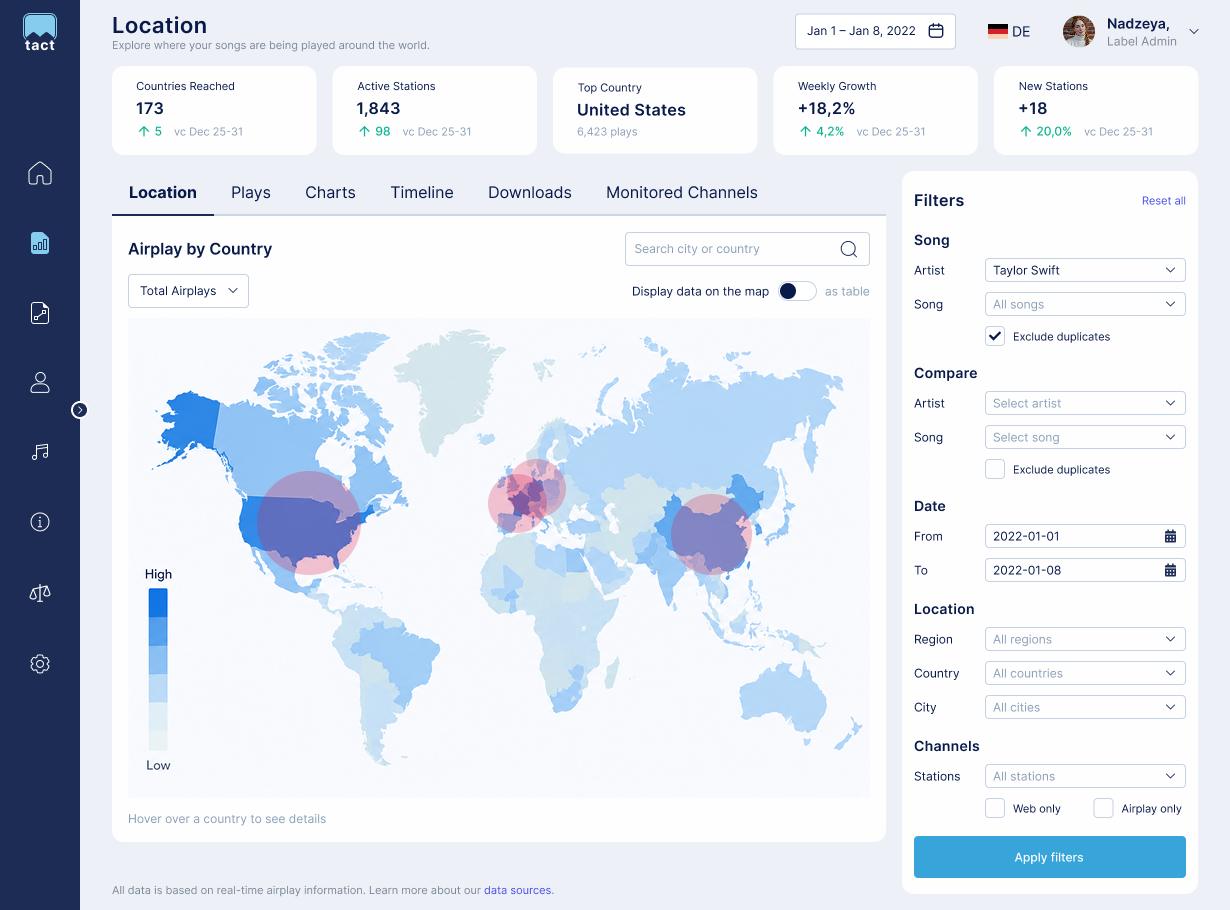Click Nadzeya's profile avatar
This screenshot has width=1230, height=910.
pos(1079,31)
